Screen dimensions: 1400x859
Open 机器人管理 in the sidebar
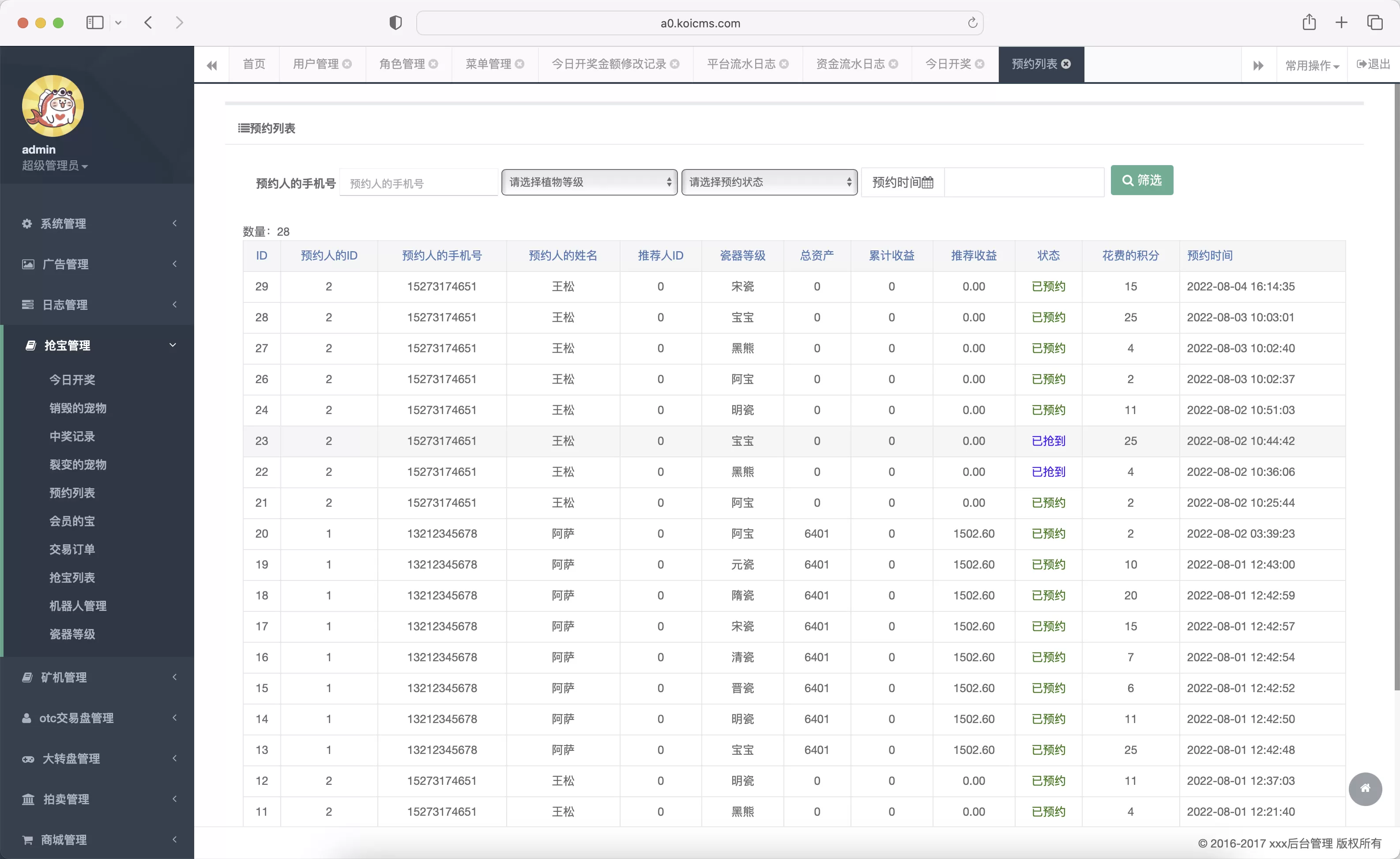[x=78, y=606]
